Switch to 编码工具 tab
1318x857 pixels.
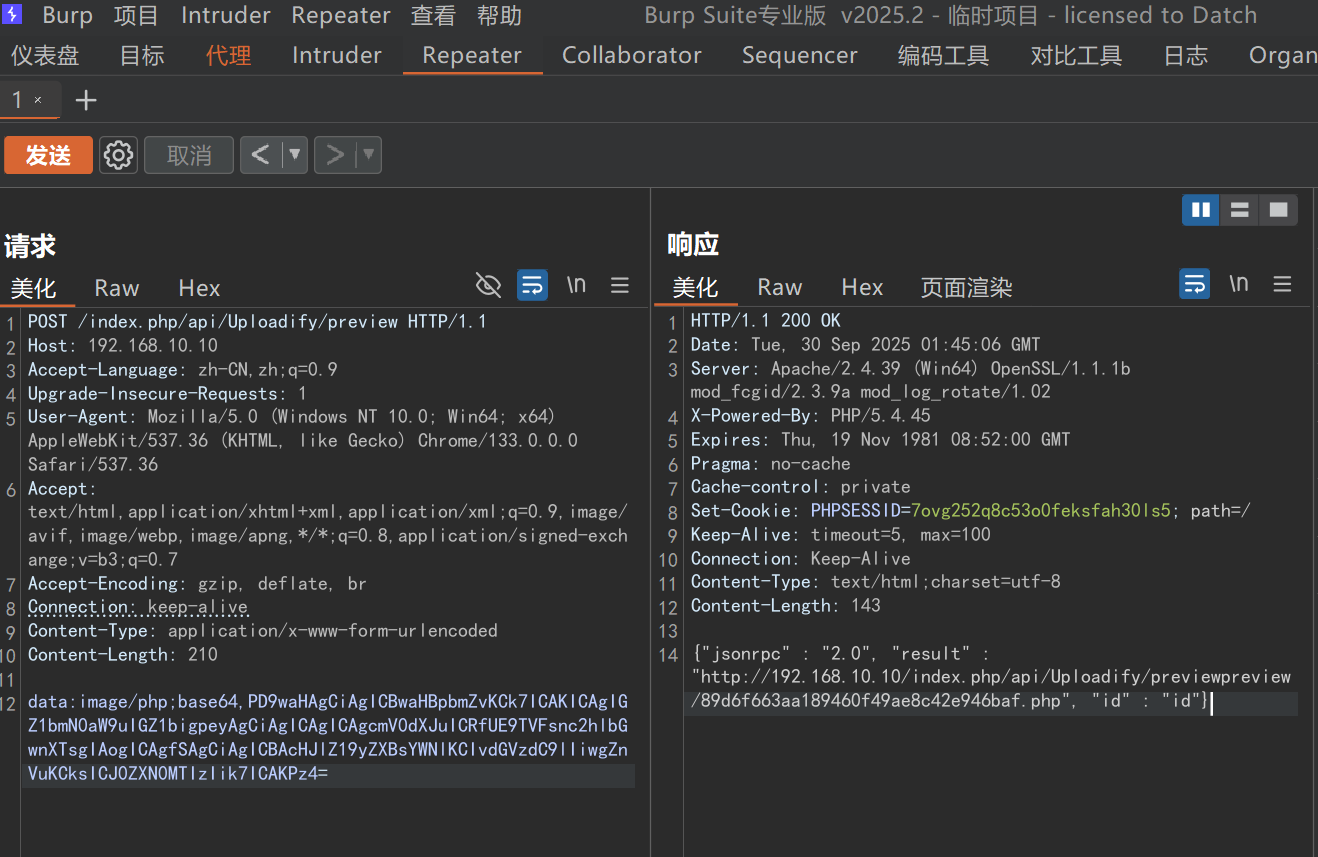coord(943,55)
